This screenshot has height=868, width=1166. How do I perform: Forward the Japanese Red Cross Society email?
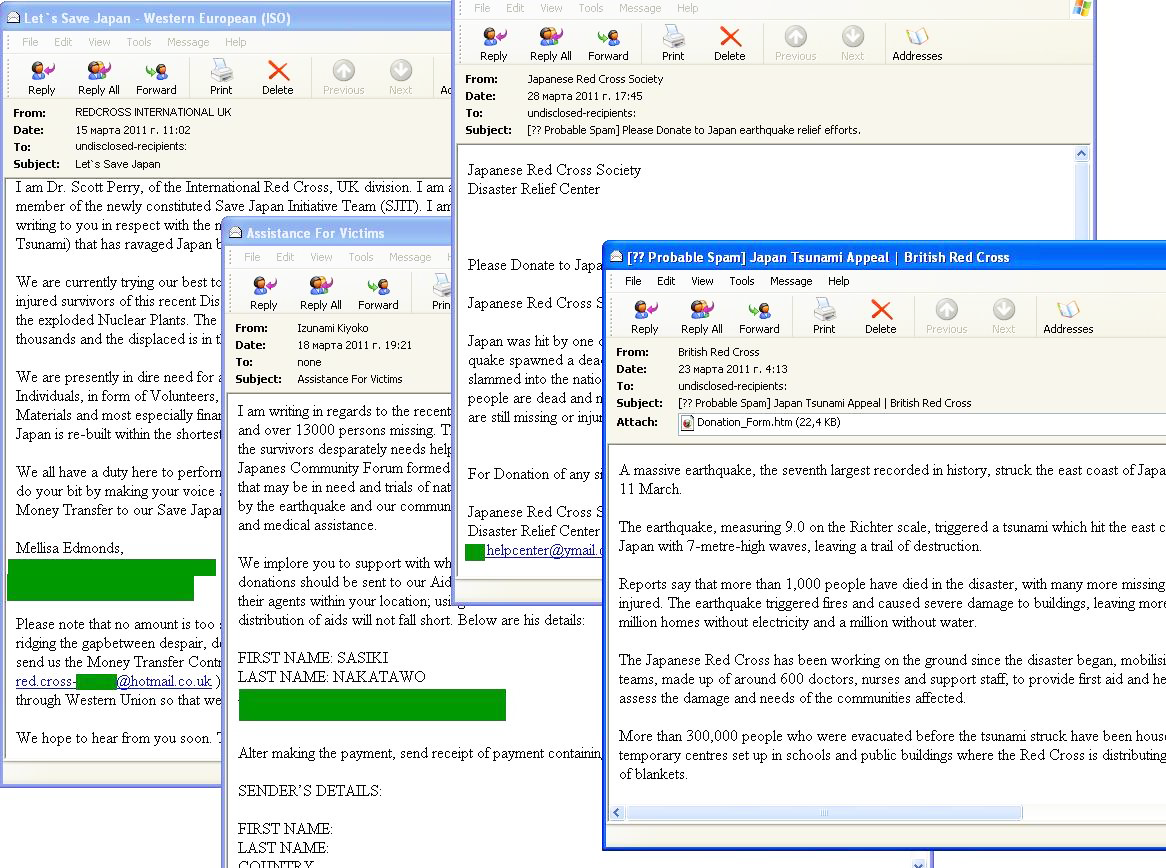(608, 44)
